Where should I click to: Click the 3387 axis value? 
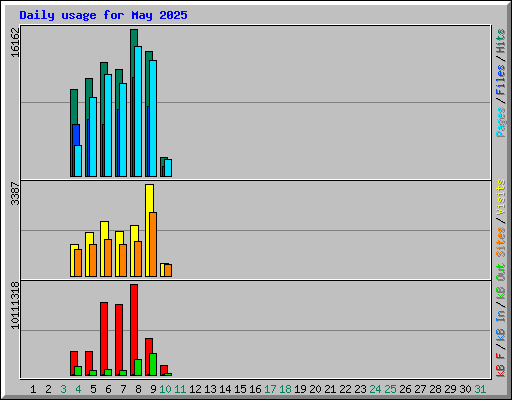point(15,193)
